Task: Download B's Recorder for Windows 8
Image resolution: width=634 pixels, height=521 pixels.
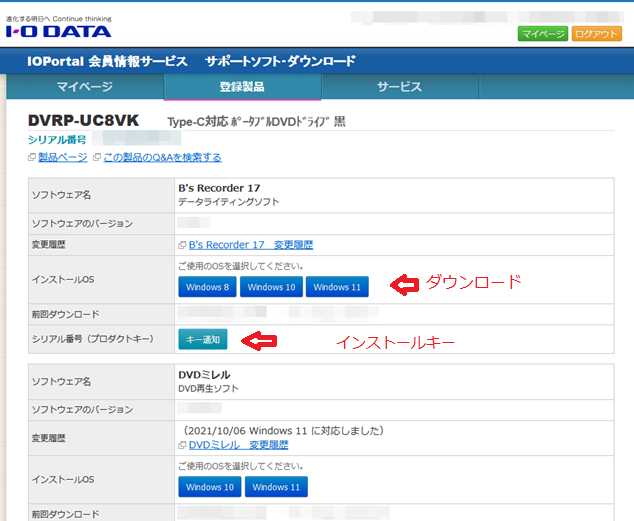Action: (x=207, y=287)
